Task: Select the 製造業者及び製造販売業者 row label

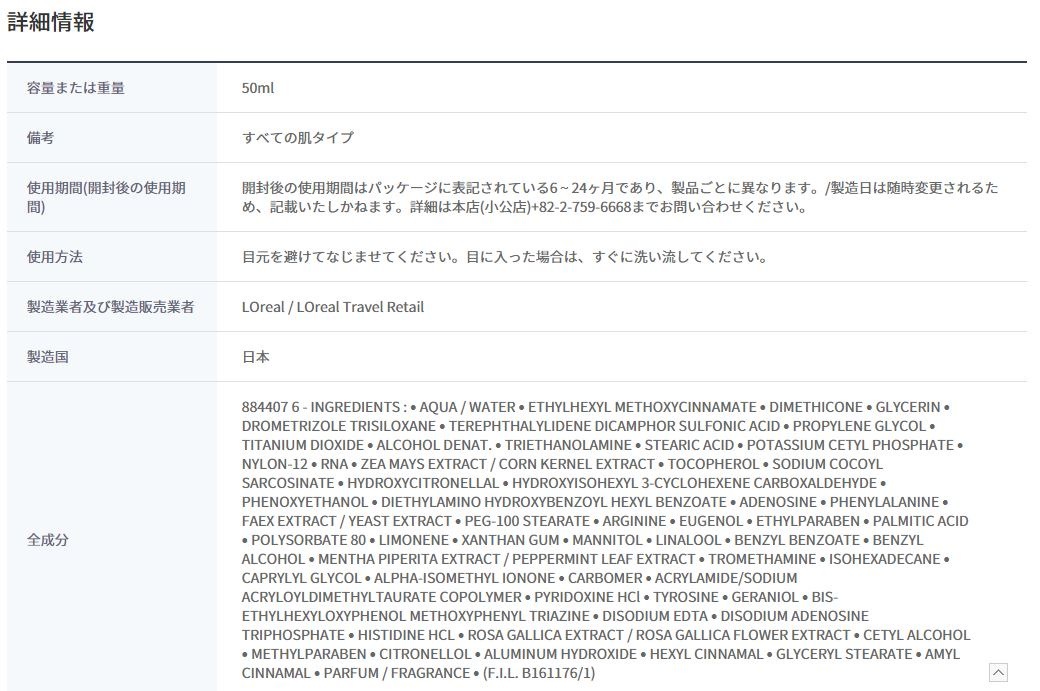Action: 111,307
